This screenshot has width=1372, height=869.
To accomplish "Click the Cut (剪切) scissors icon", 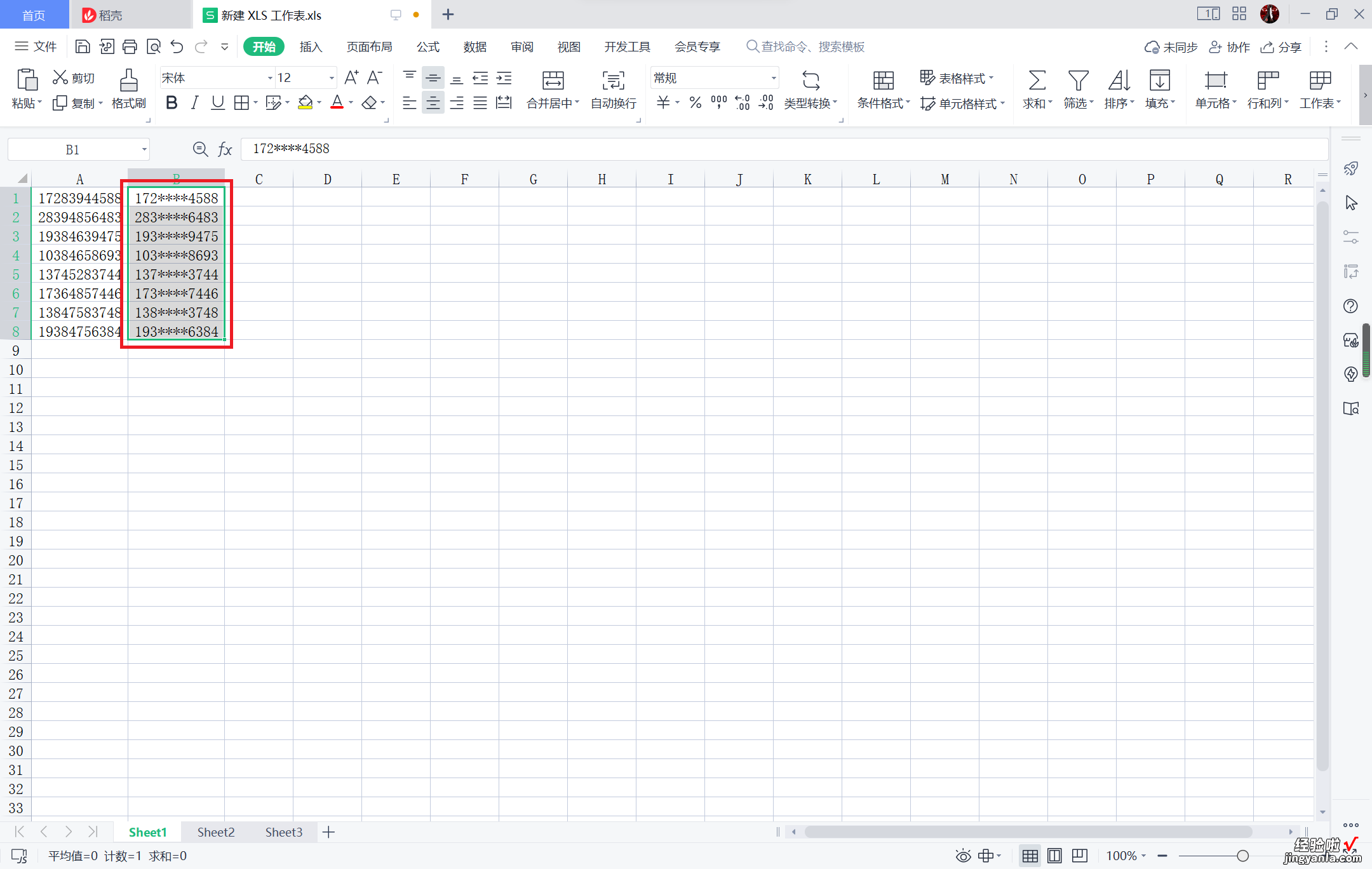I will [60, 77].
